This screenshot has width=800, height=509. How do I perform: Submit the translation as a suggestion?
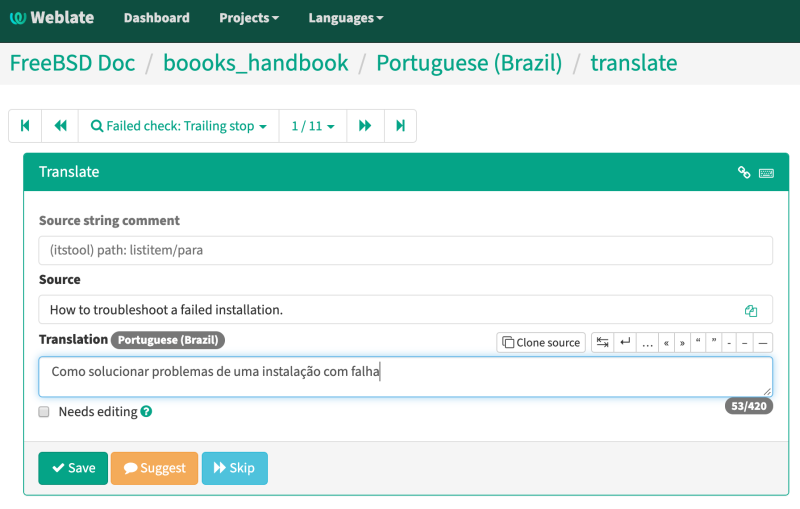155,468
